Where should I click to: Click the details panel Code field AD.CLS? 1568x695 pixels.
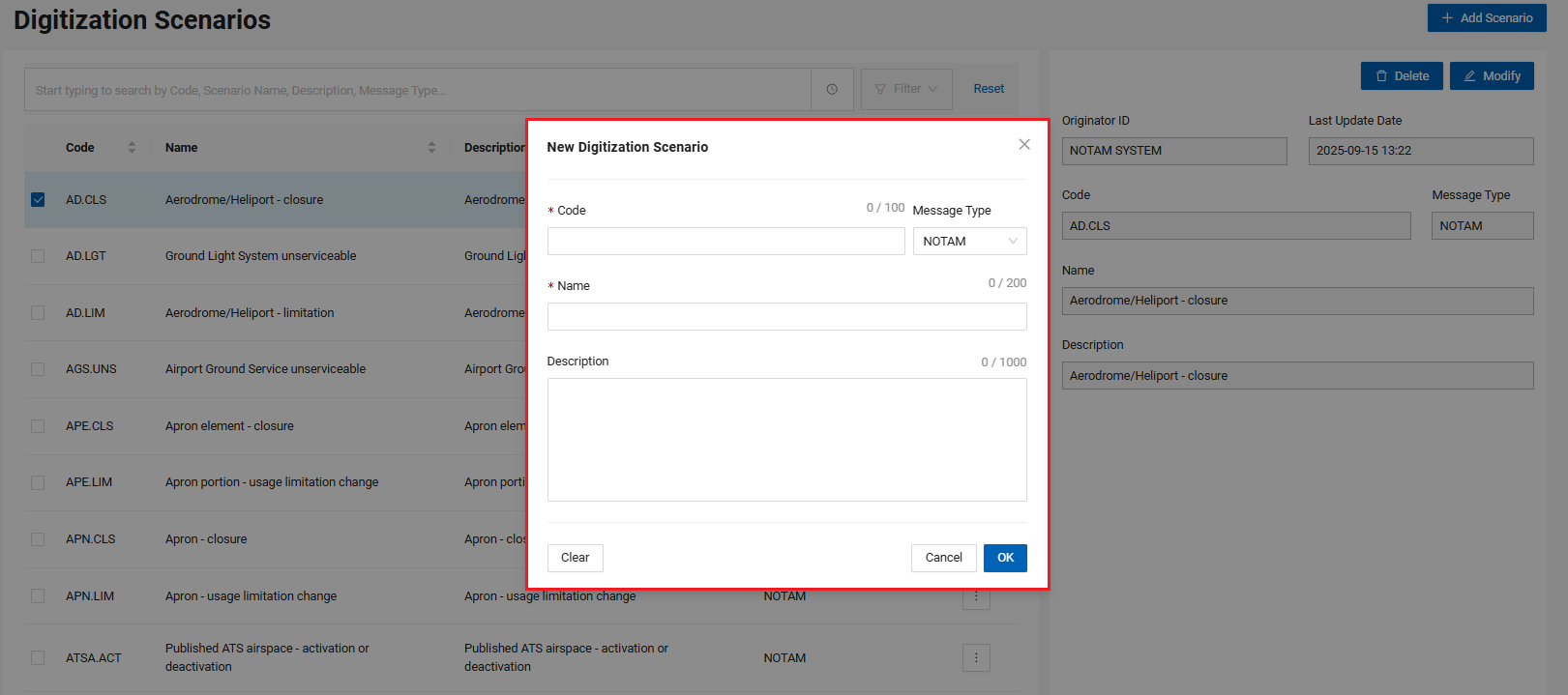pyautogui.click(x=1236, y=226)
